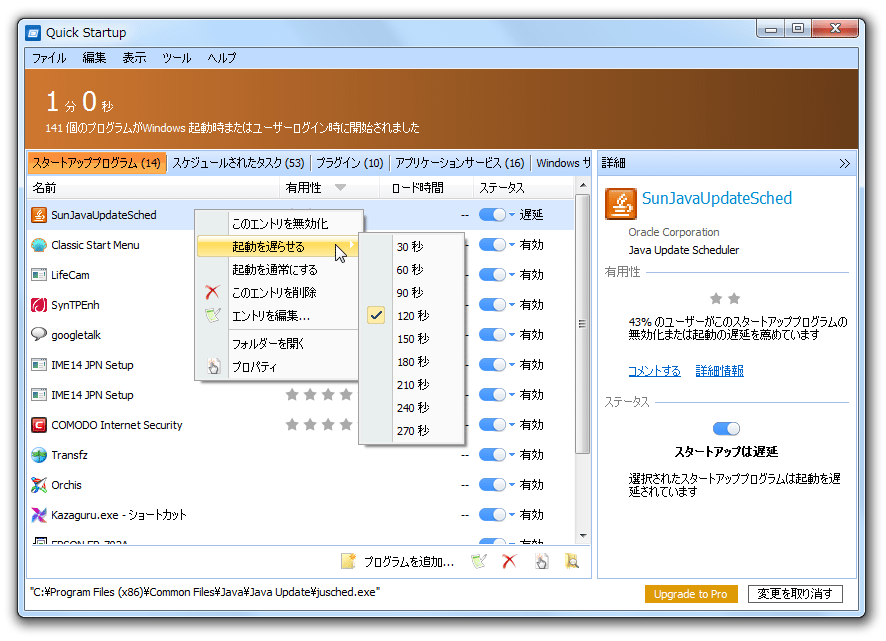Click the edit entry icon in bottom toolbar
This screenshot has height=641, width=886.
point(479,561)
